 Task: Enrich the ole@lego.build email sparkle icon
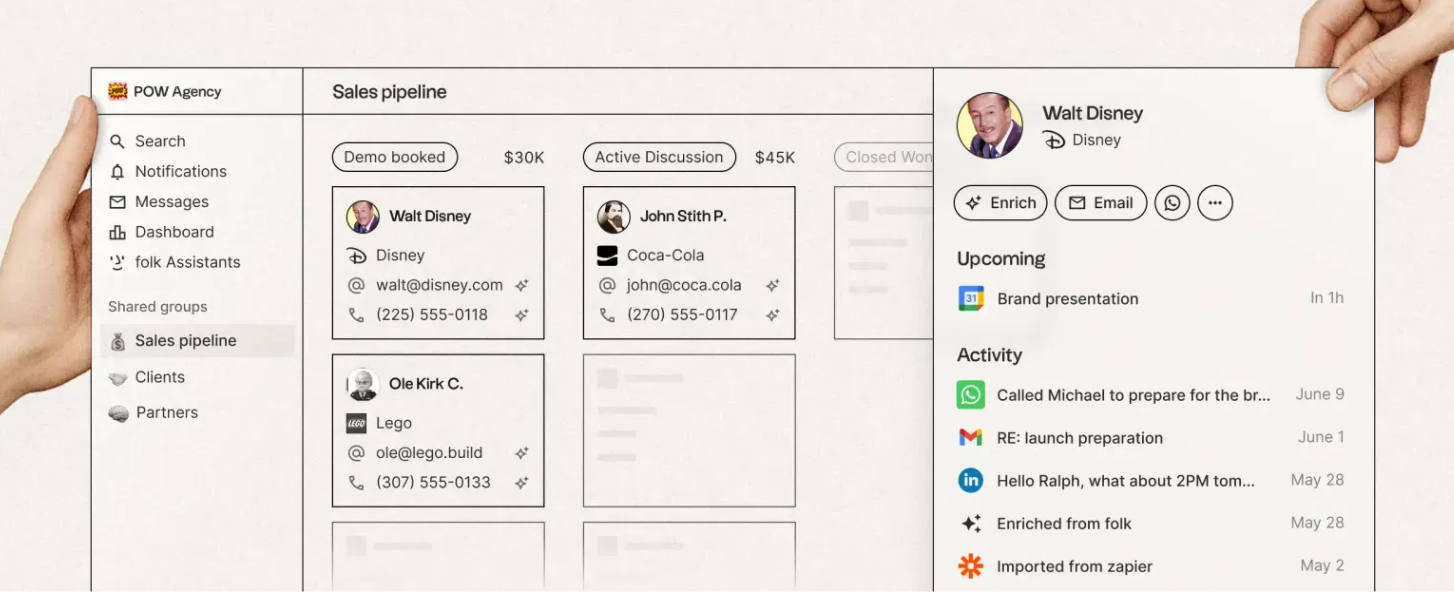click(x=521, y=453)
